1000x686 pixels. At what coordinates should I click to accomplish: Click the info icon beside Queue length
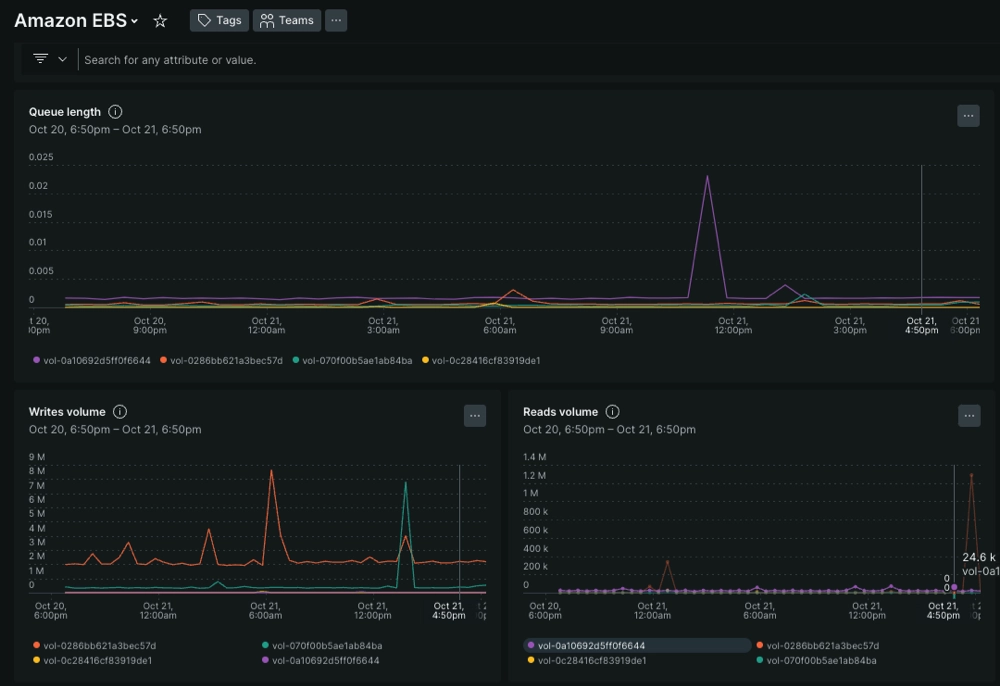click(x=115, y=112)
